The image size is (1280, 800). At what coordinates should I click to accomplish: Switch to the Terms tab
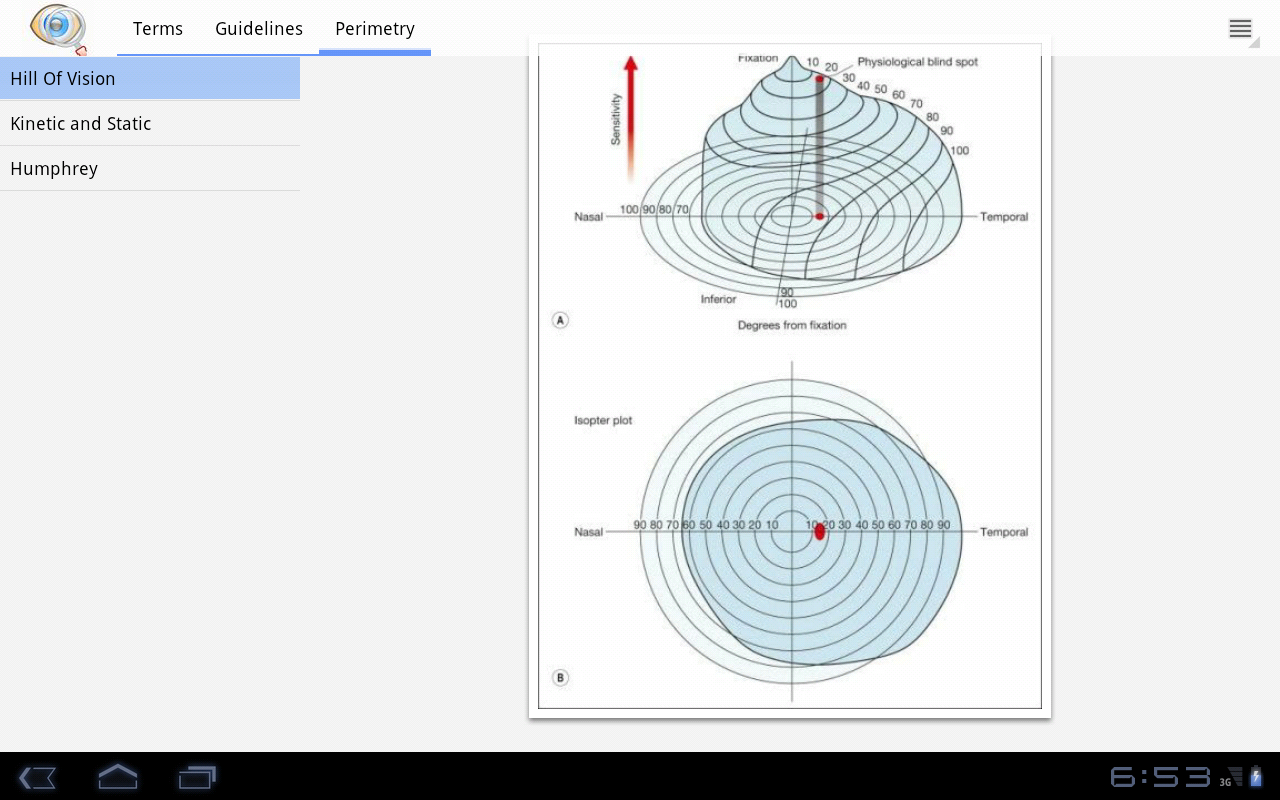pyautogui.click(x=158, y=29)
